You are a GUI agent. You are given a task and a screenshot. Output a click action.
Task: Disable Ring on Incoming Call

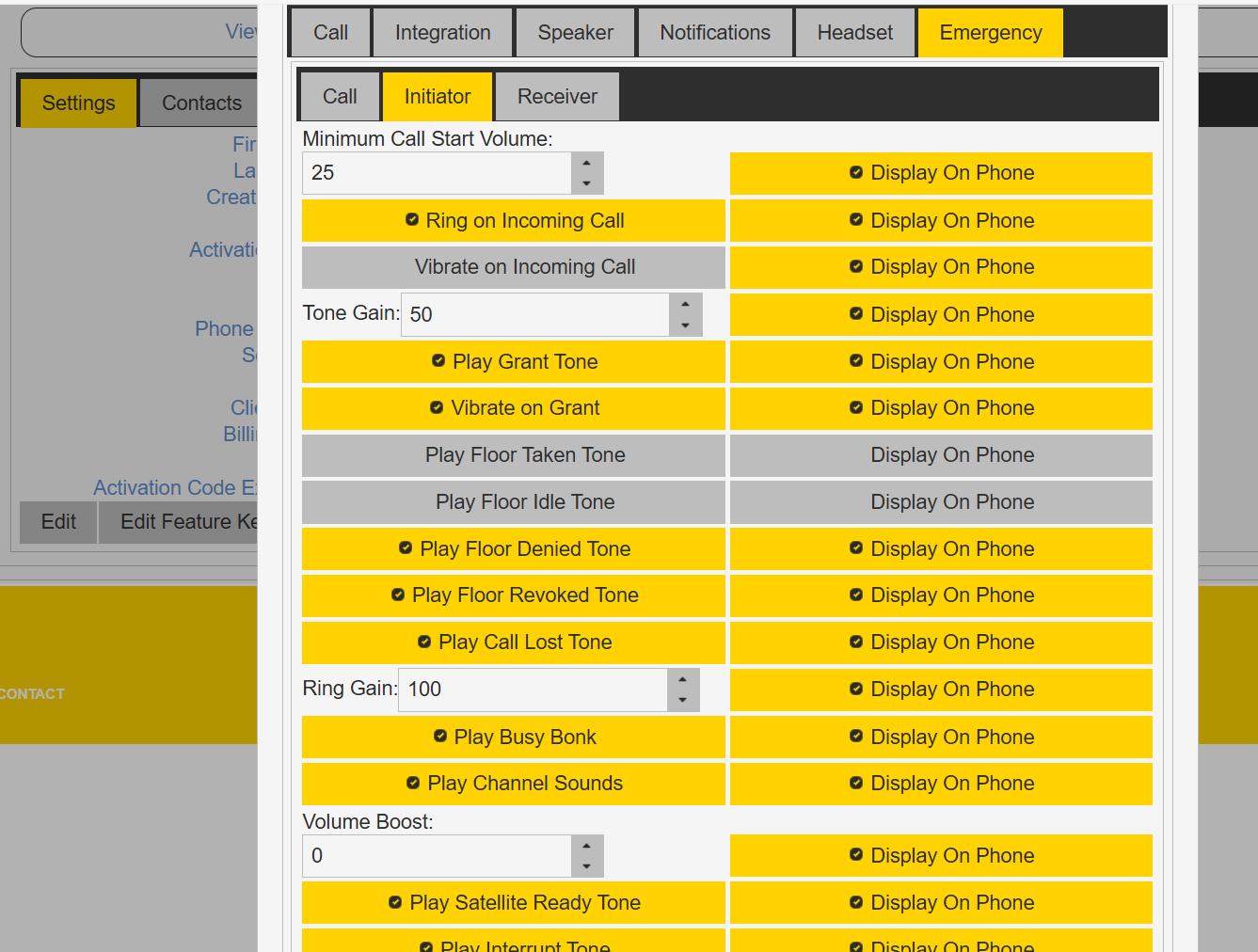tap(514, 221)
